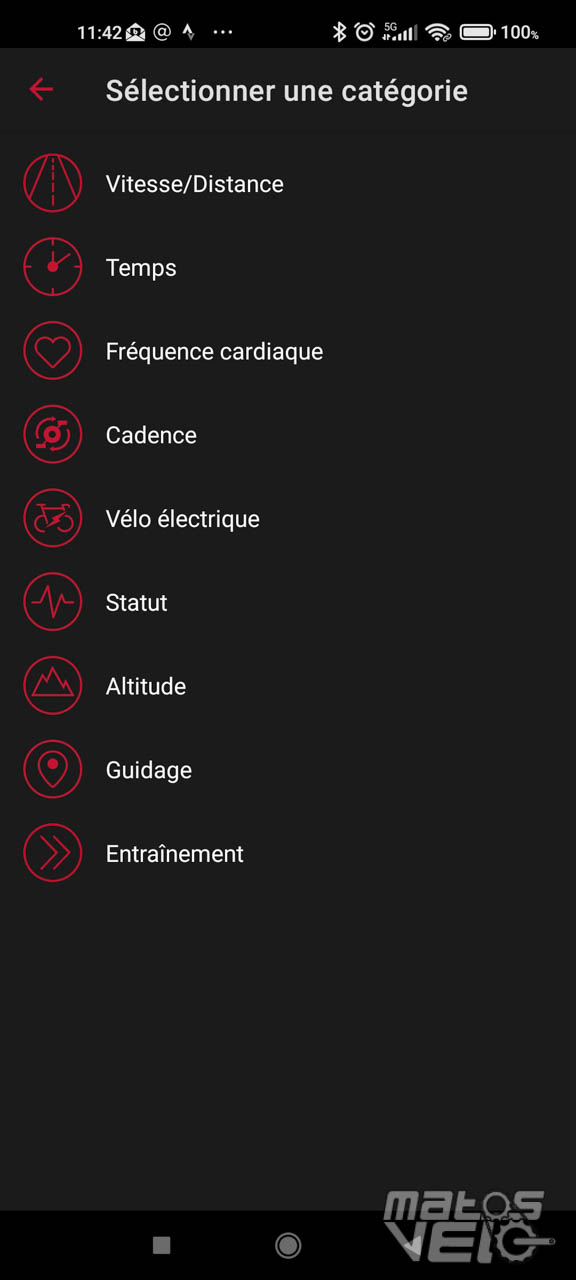Tap the Android home circle button
This screenshot has width=576, height=1280.
click(x=288, y=1245)
